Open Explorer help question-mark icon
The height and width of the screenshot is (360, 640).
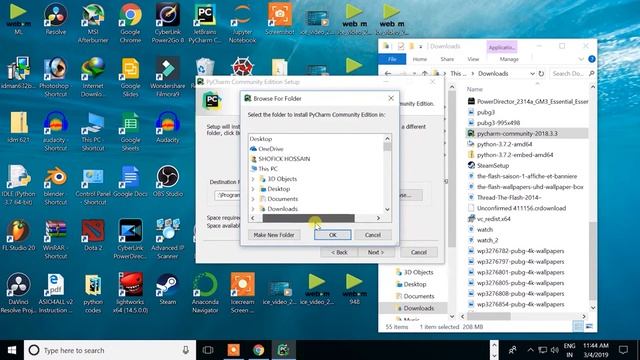point(591,59)
